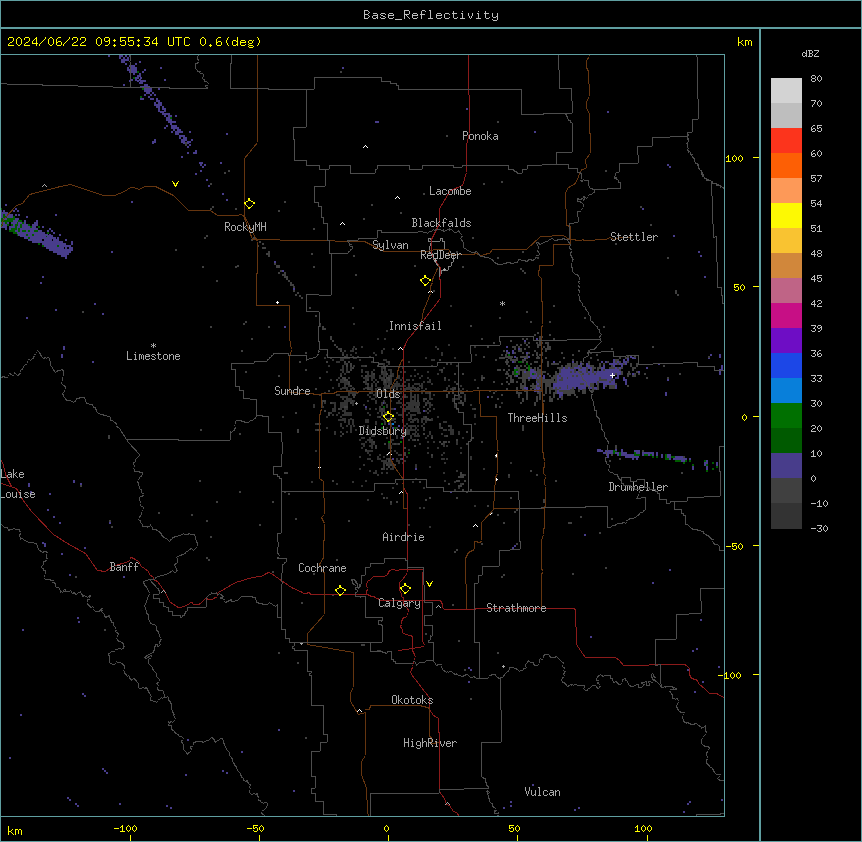862x842 pixels.
Task: Click the HighRiver label
Action: click(x=430, y=743)
